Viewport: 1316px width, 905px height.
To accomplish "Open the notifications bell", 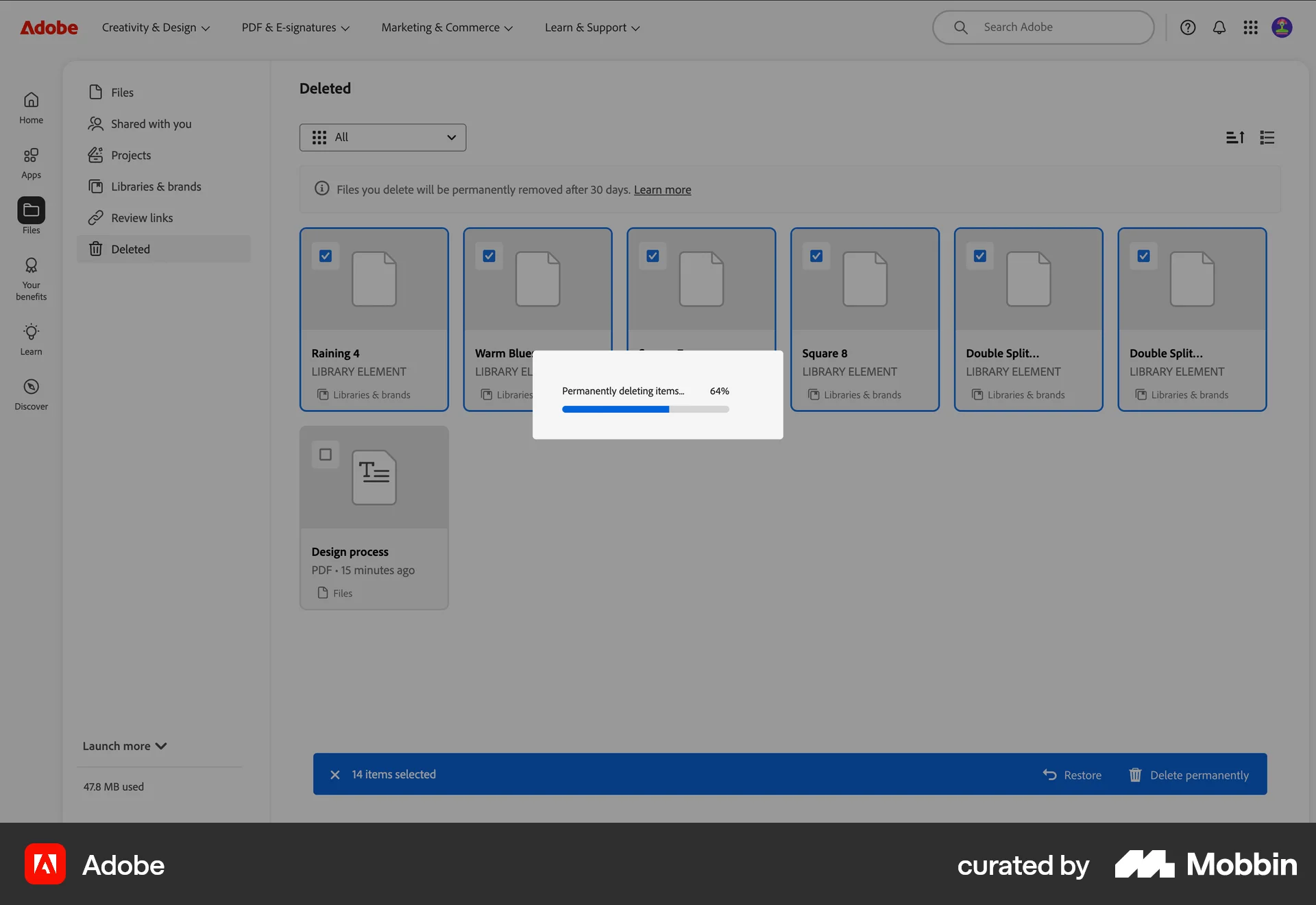I will [1219, 27].
